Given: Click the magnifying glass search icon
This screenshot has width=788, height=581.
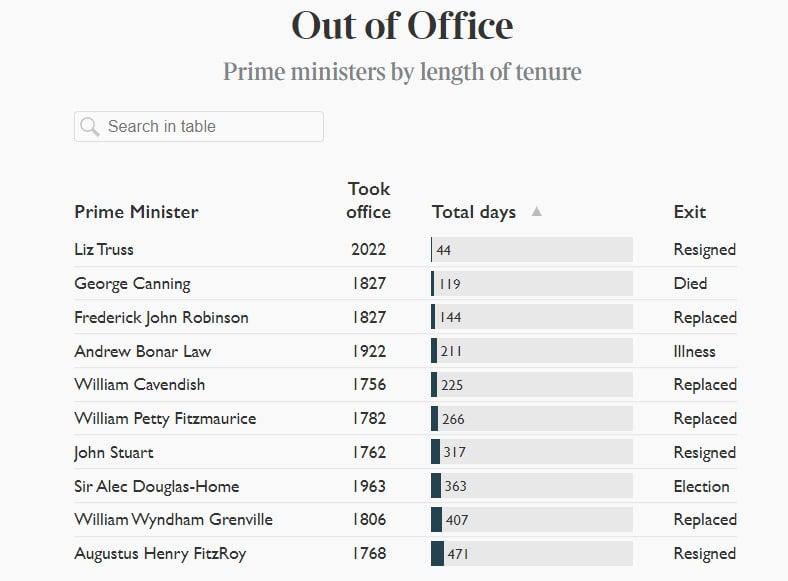Looking at the screenshot, I should tap(89, 126).
